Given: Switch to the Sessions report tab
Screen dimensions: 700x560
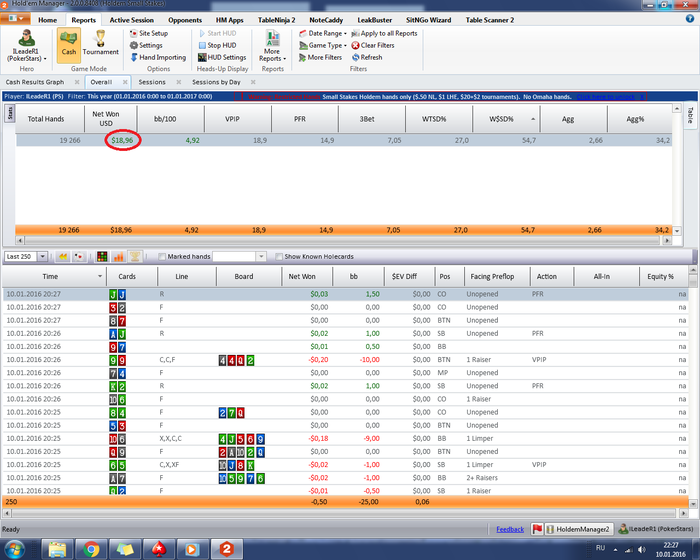Looking at the screenshot, I should 152,82.
